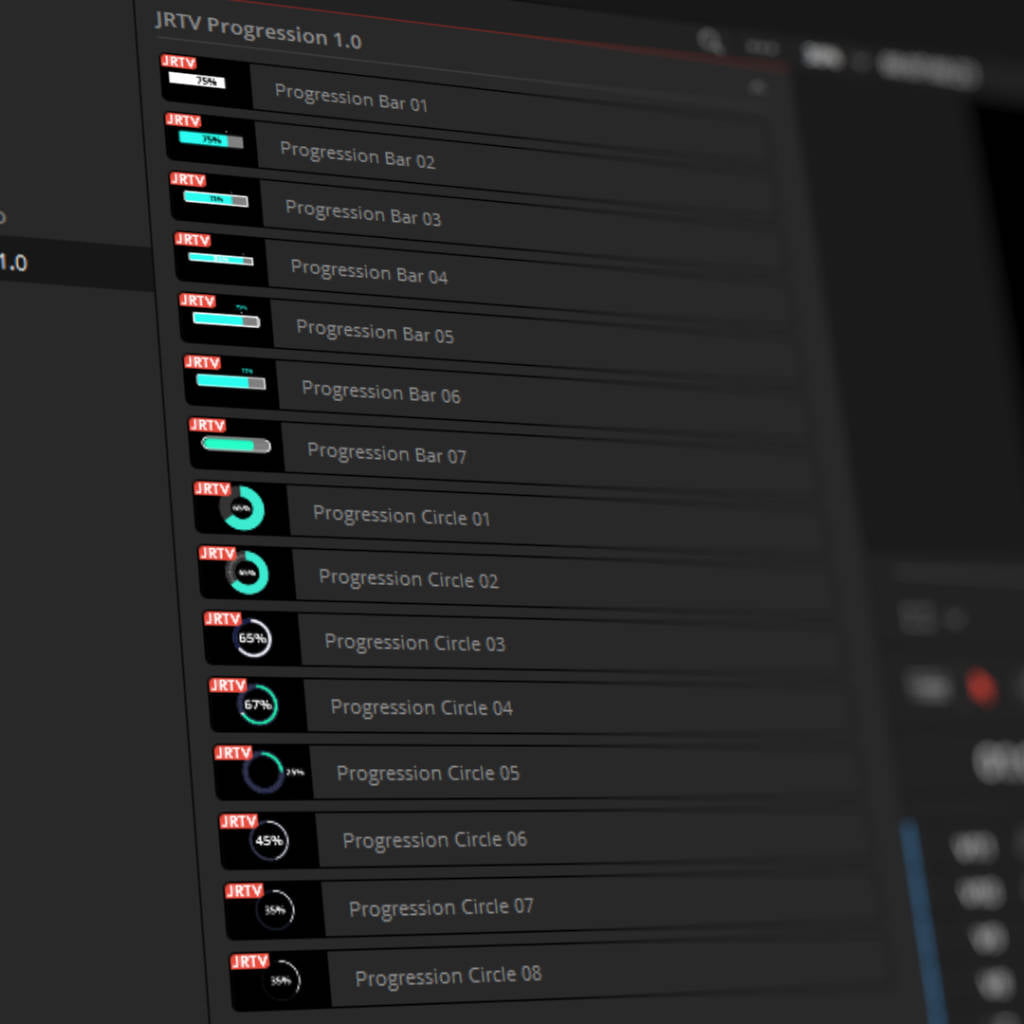Click the 'Progression Bar 05' label

pos(375,331)
